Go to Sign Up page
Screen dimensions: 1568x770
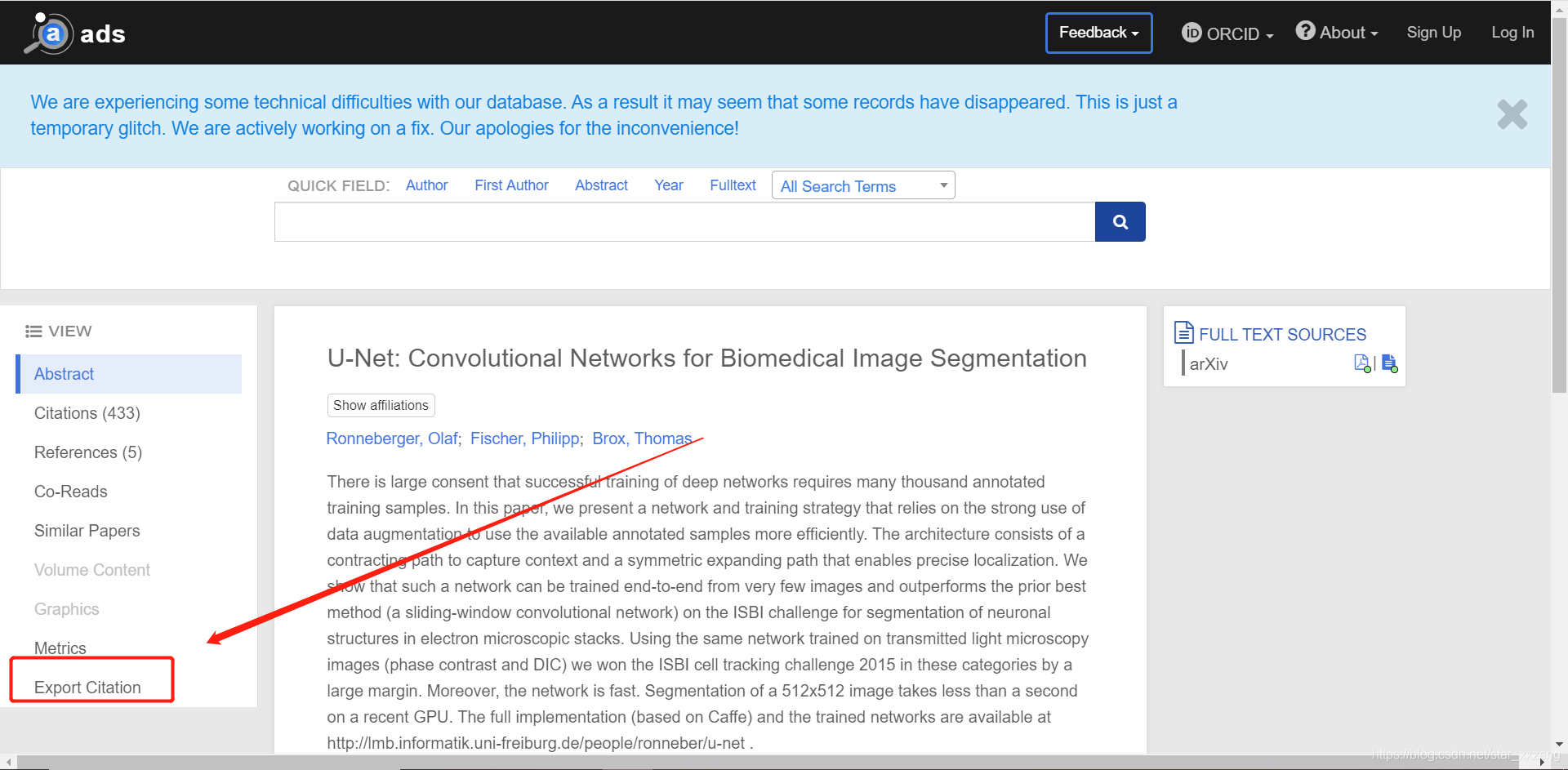pos(1433,33)
